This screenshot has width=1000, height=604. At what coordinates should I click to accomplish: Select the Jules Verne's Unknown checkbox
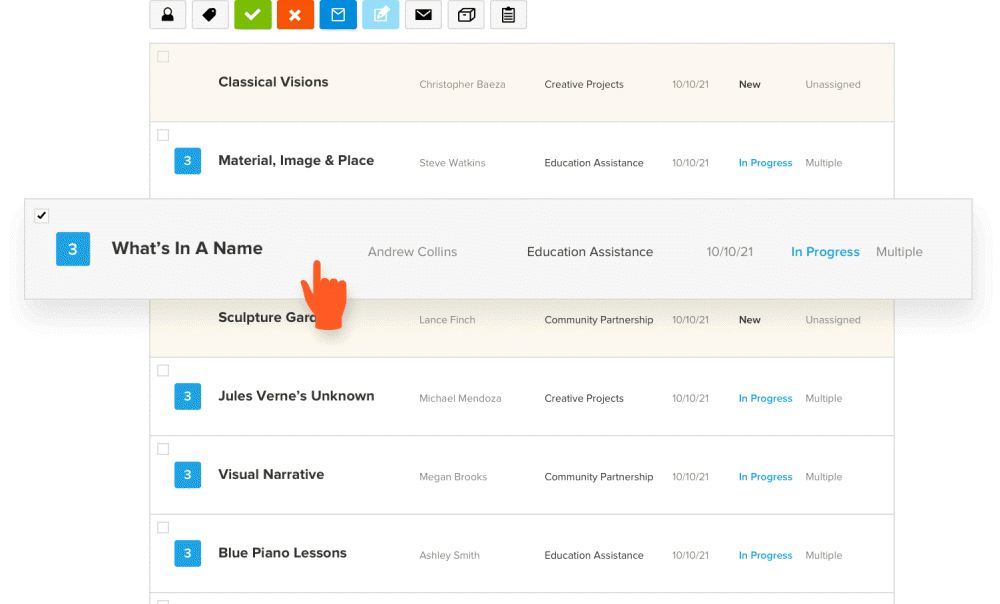163,371
